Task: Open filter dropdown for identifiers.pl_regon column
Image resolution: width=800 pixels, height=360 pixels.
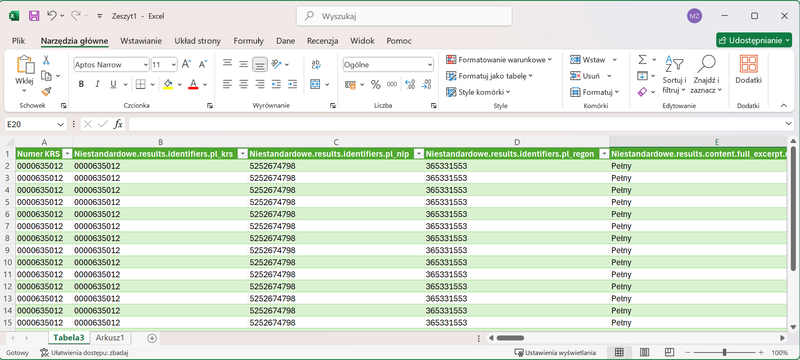Action: [x=604, y=154]
